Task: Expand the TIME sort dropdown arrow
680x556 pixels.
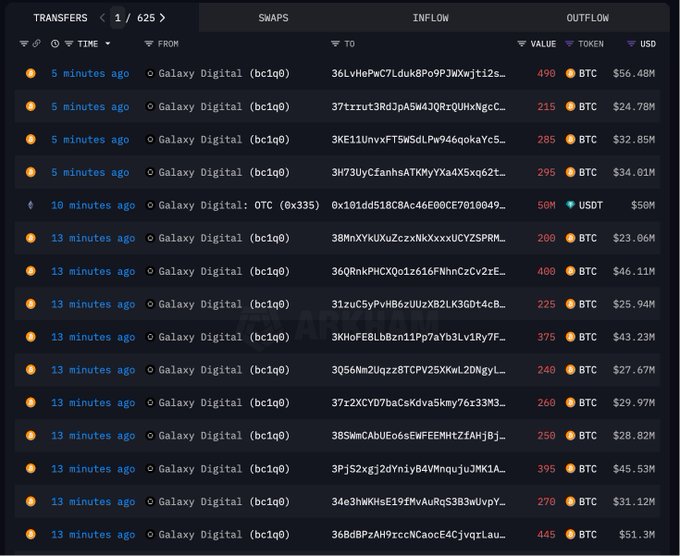Action: tap(108, 44)
